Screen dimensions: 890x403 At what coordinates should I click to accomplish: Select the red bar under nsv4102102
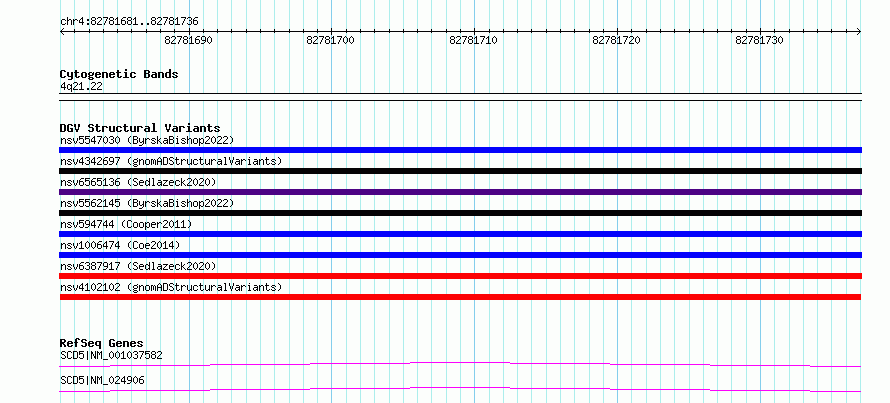[460, 297]
